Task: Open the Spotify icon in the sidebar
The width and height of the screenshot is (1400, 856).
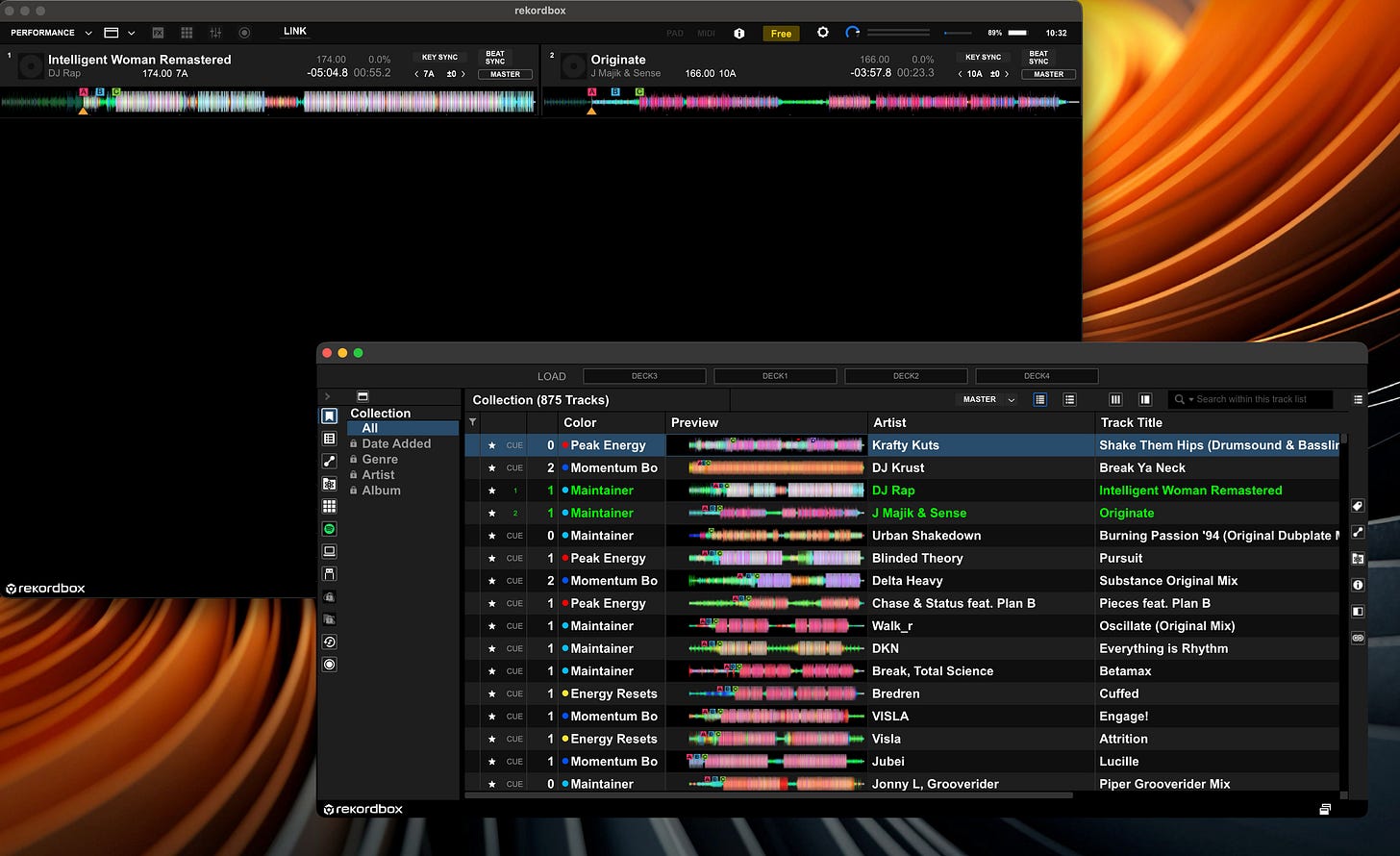Action: pyautogui.click(x=329, y=529)
